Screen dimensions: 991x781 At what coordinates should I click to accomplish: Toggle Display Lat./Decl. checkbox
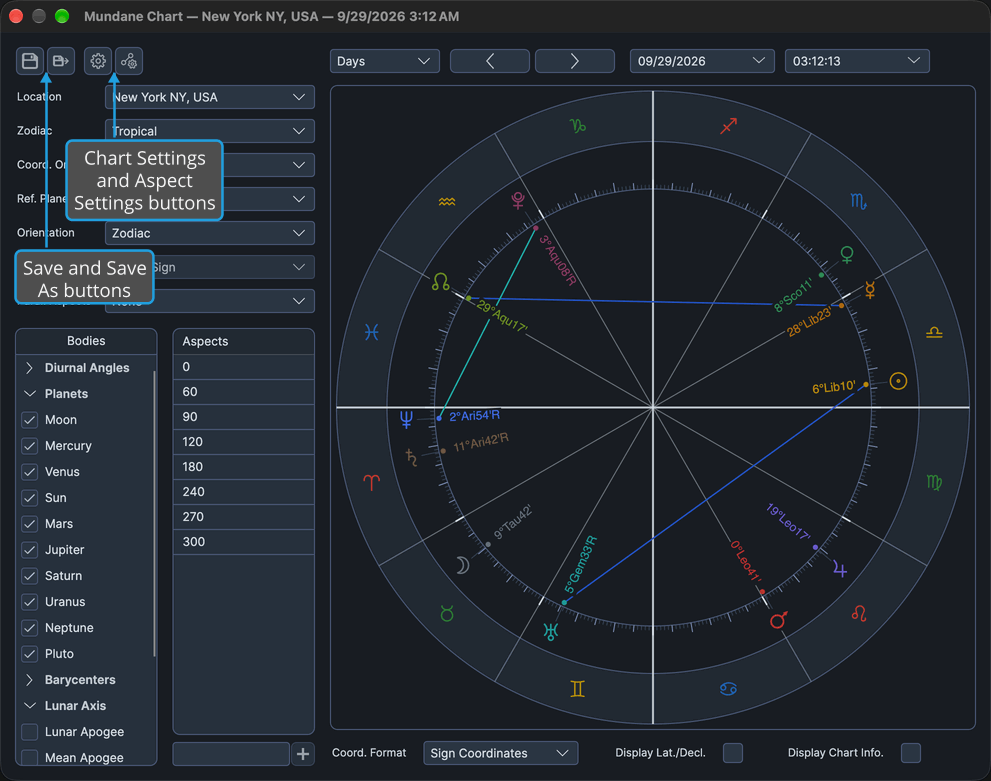tap(733, 753)
